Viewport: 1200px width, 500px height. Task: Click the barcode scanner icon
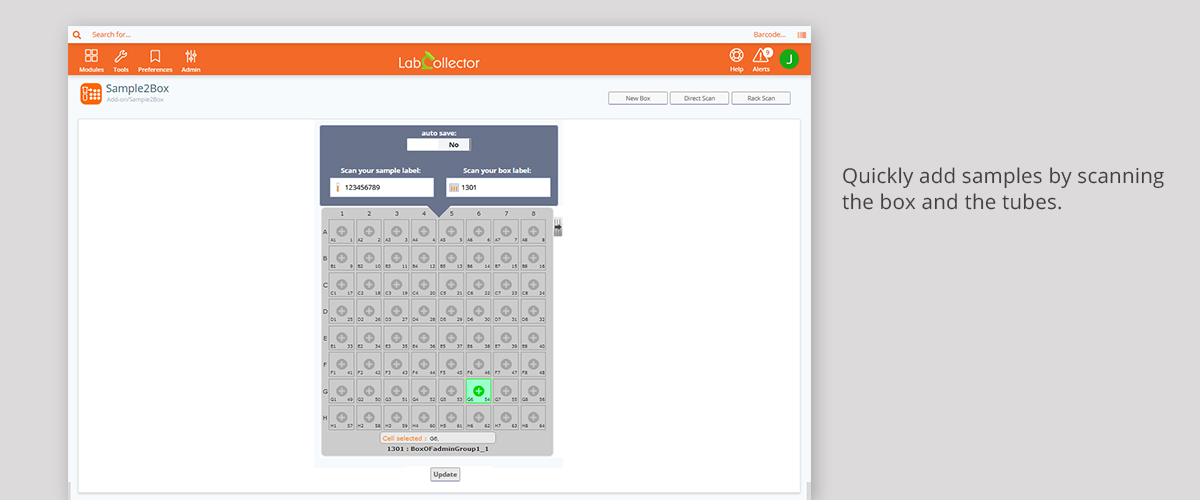tap(802, 35)
